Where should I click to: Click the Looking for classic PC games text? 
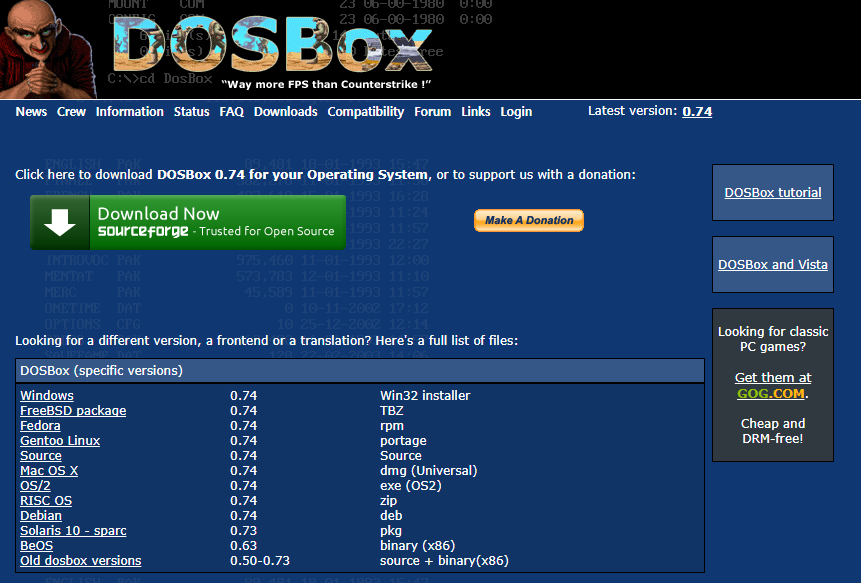[x=773, y=339]
